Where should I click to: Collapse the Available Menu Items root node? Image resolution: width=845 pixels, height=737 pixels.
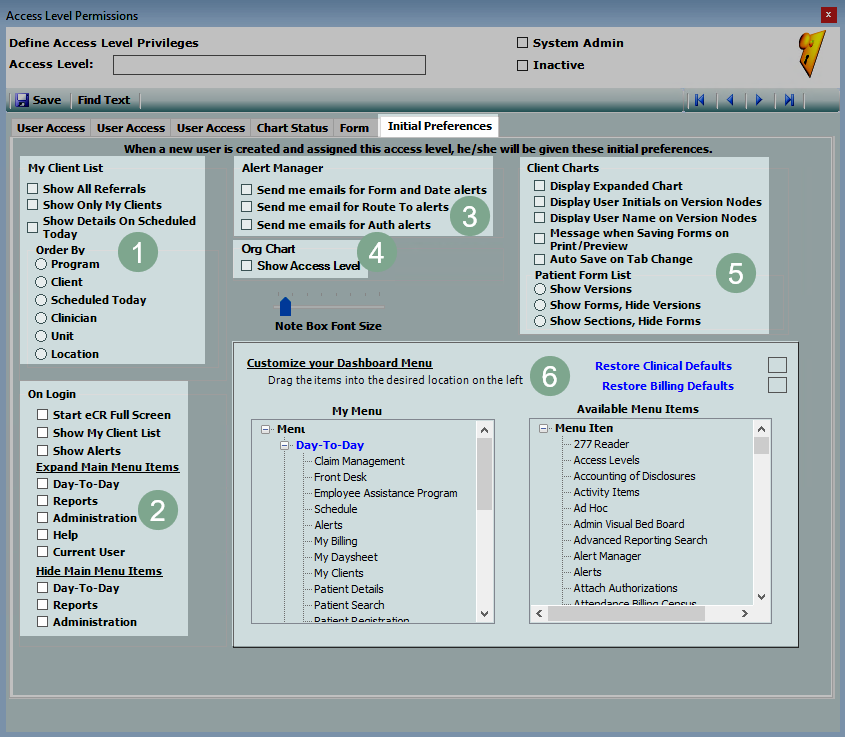tap(544, 428)
